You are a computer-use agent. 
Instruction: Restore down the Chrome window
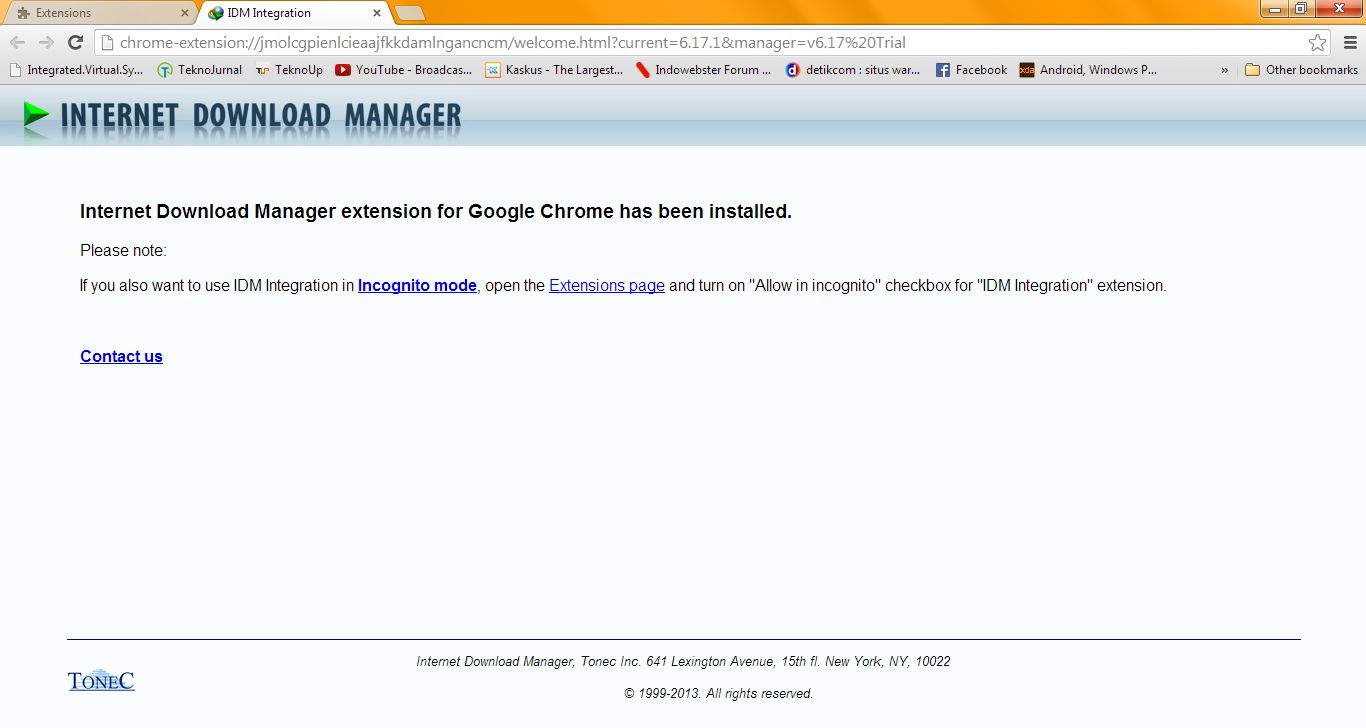1300,9
